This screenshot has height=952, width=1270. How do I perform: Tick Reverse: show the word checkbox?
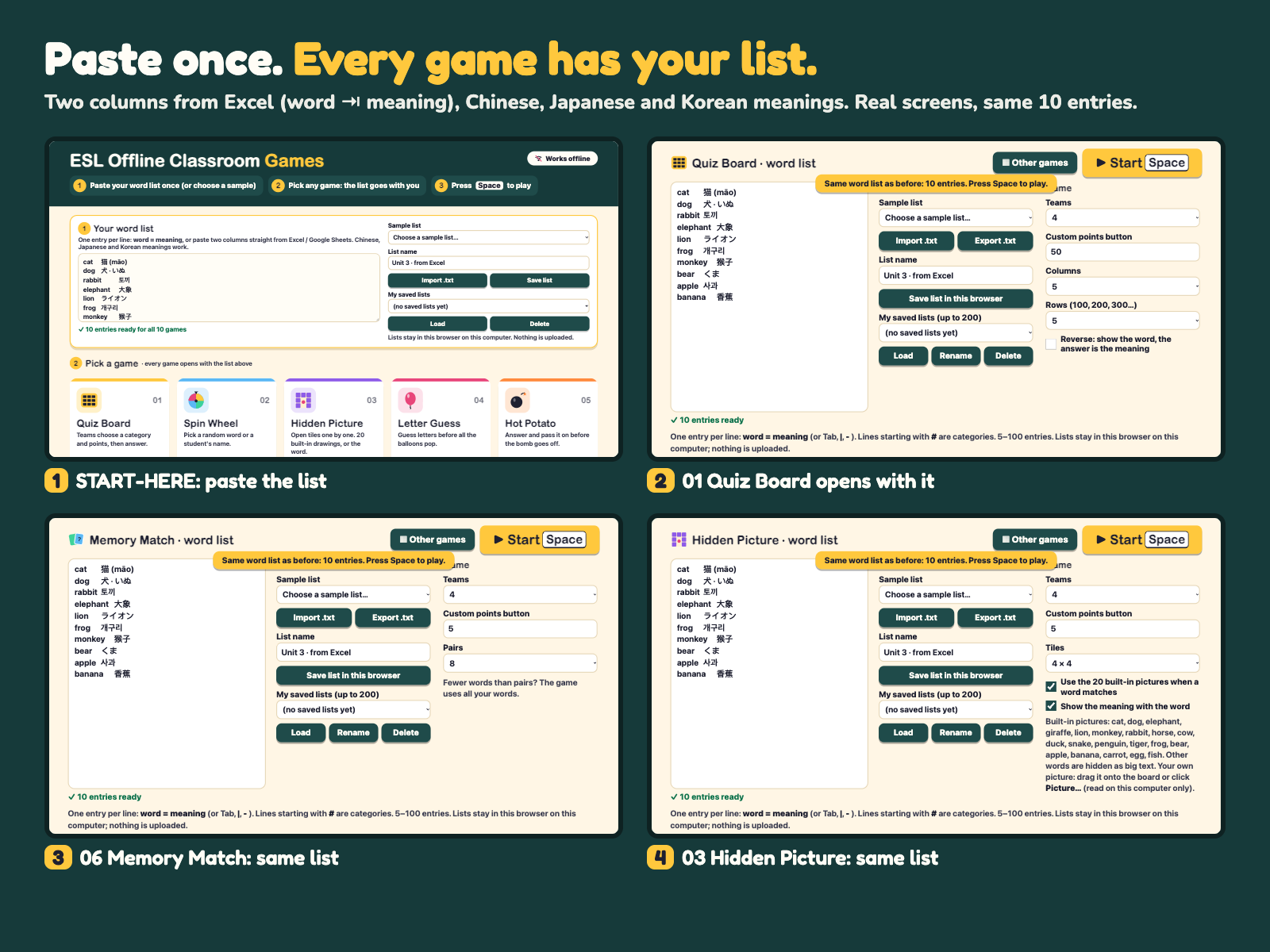[x=1051, y=344]
